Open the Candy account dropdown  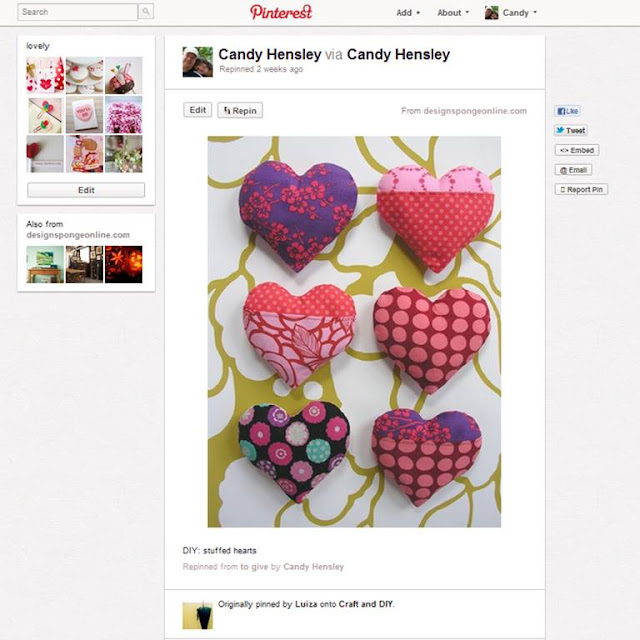point(511,13)
